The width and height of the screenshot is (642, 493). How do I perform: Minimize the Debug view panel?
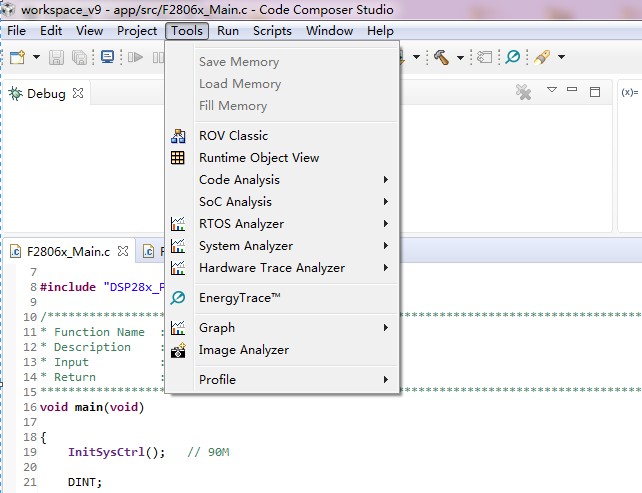(572, 89)
